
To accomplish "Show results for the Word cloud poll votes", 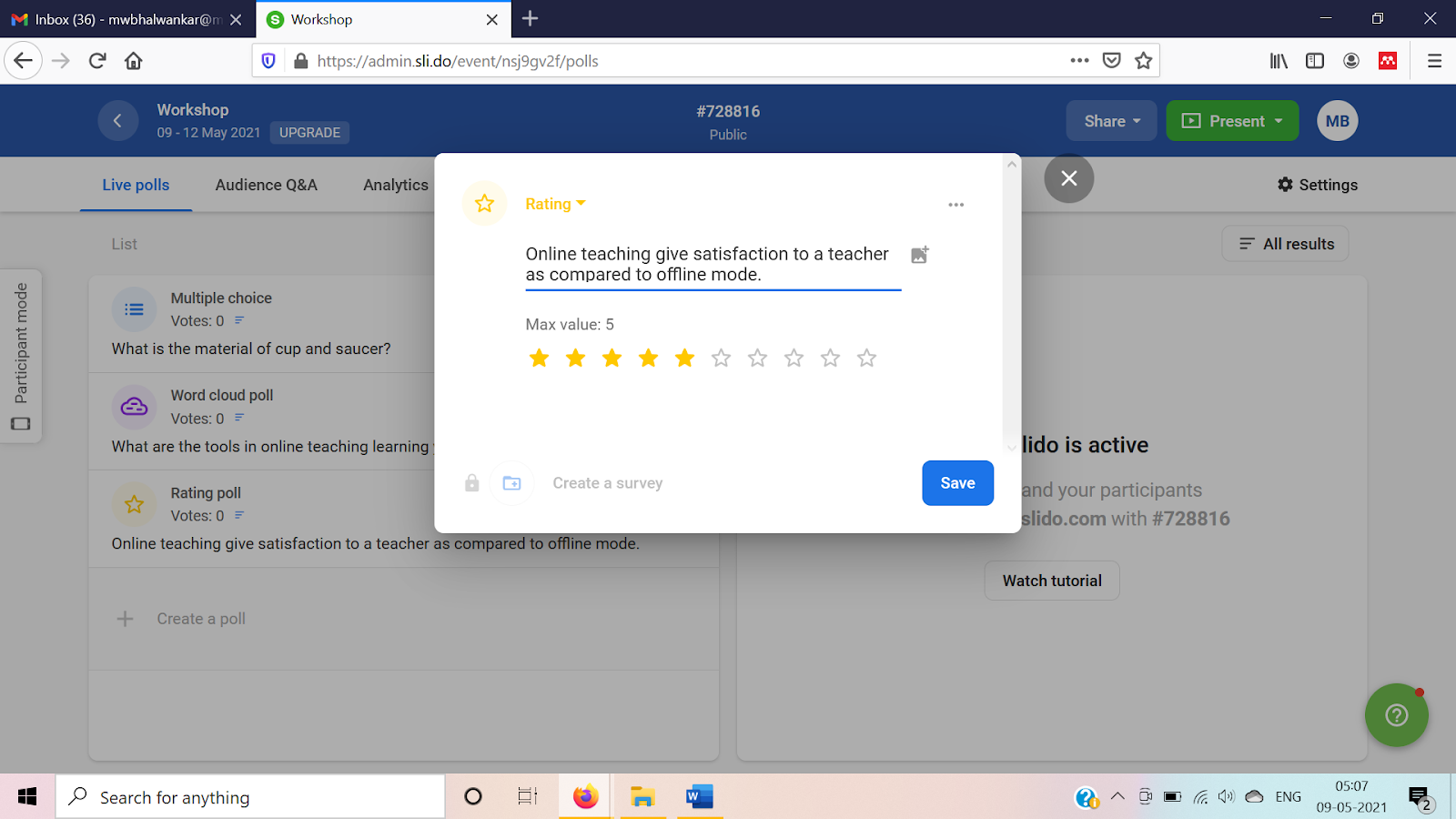I will (x=239, y=418).
